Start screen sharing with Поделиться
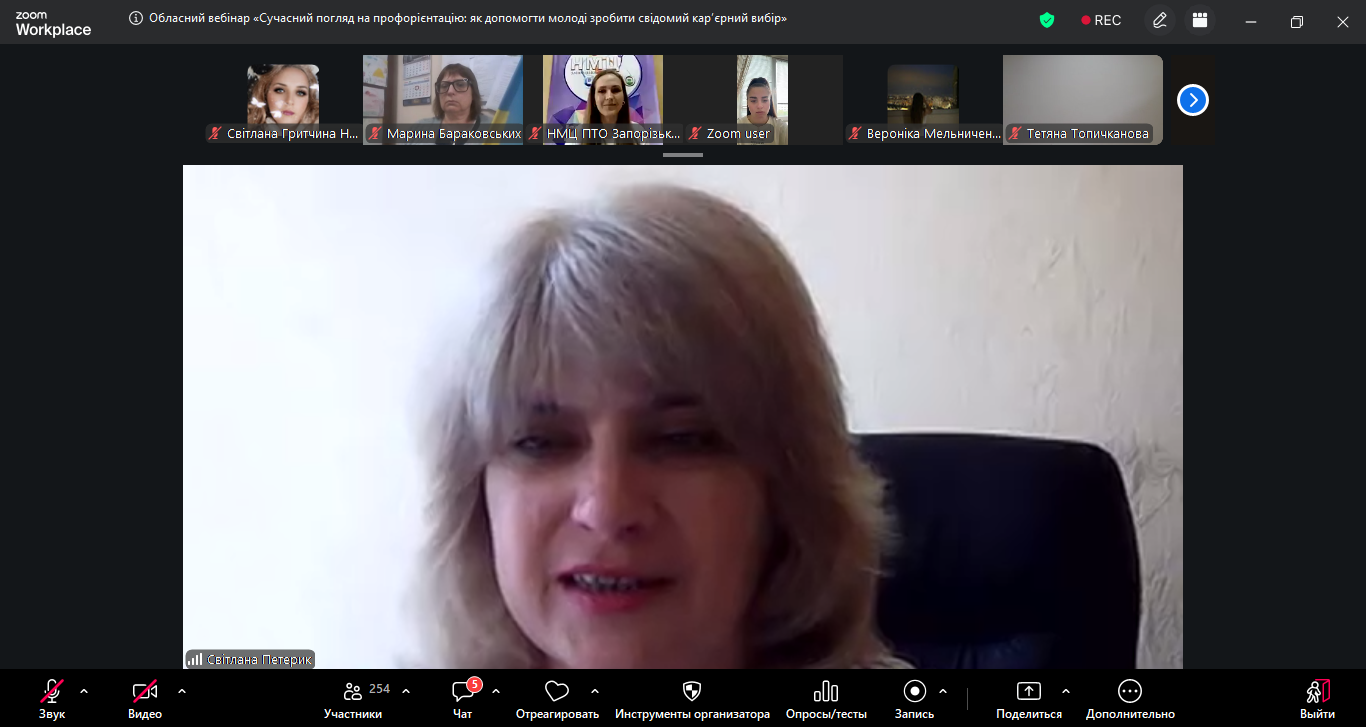Image resolution: width=1366 pixels, height=728 pixels. pyautogui.click(x=1029, y=699)
